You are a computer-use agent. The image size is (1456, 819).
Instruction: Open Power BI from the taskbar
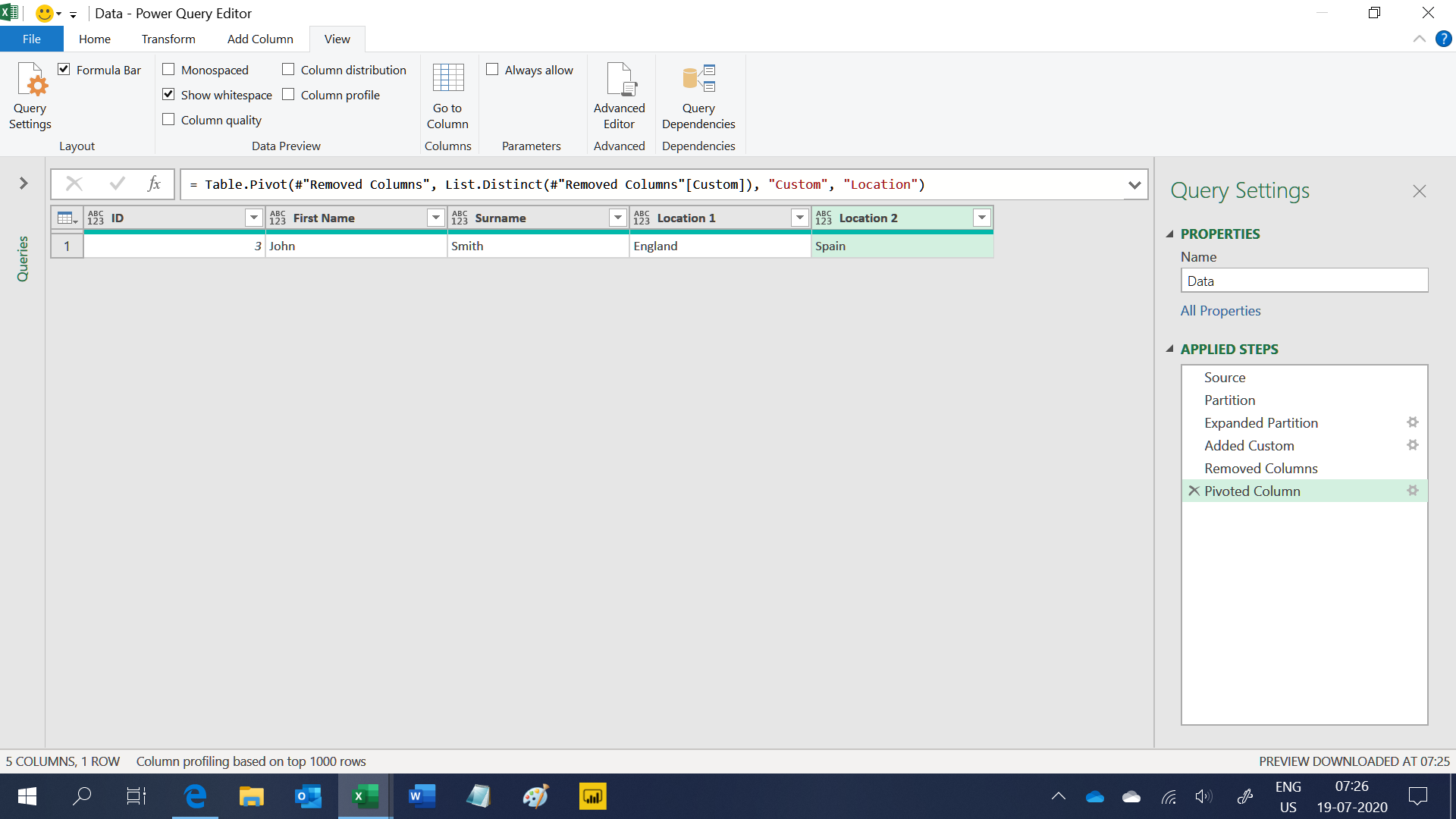tap(592, 796)
